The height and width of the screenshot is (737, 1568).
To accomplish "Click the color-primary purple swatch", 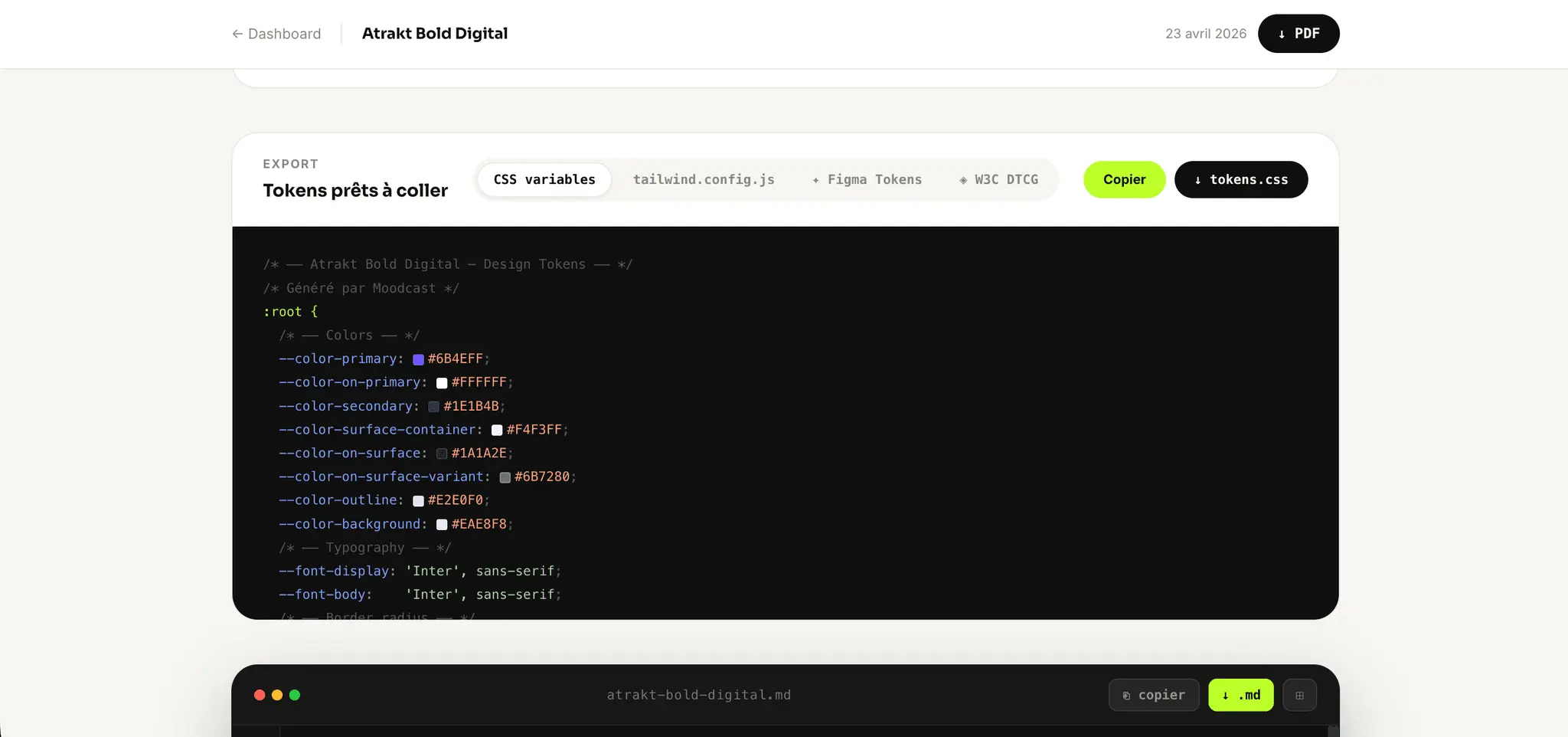I will [418, 359].
